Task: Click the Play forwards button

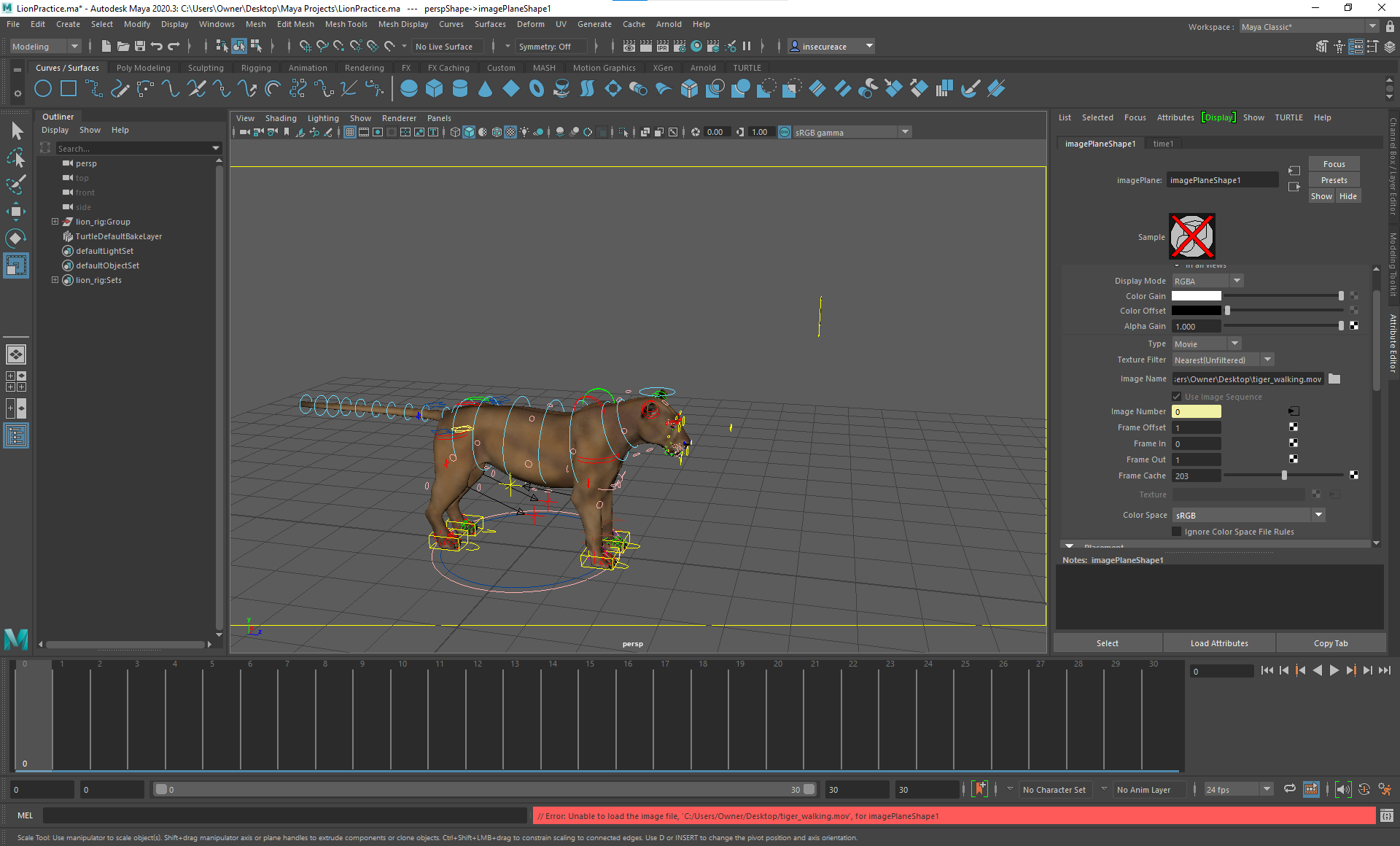Action: 1334,671
